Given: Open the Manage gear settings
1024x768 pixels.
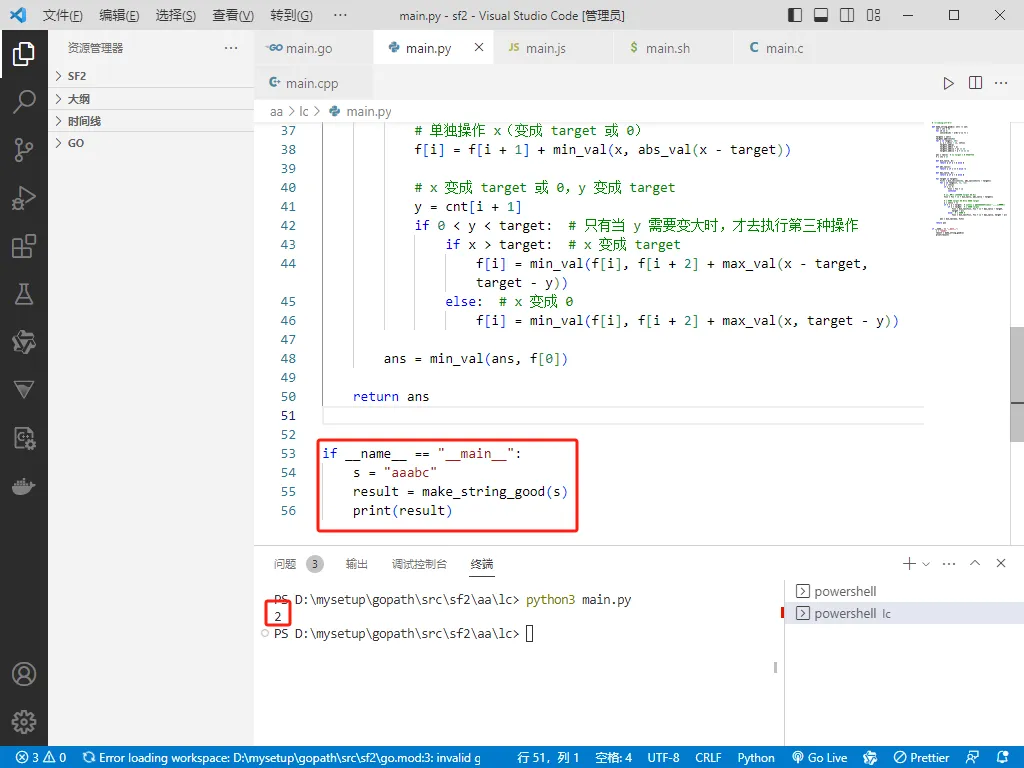Looking at the screenshot, I should (24, 722).
